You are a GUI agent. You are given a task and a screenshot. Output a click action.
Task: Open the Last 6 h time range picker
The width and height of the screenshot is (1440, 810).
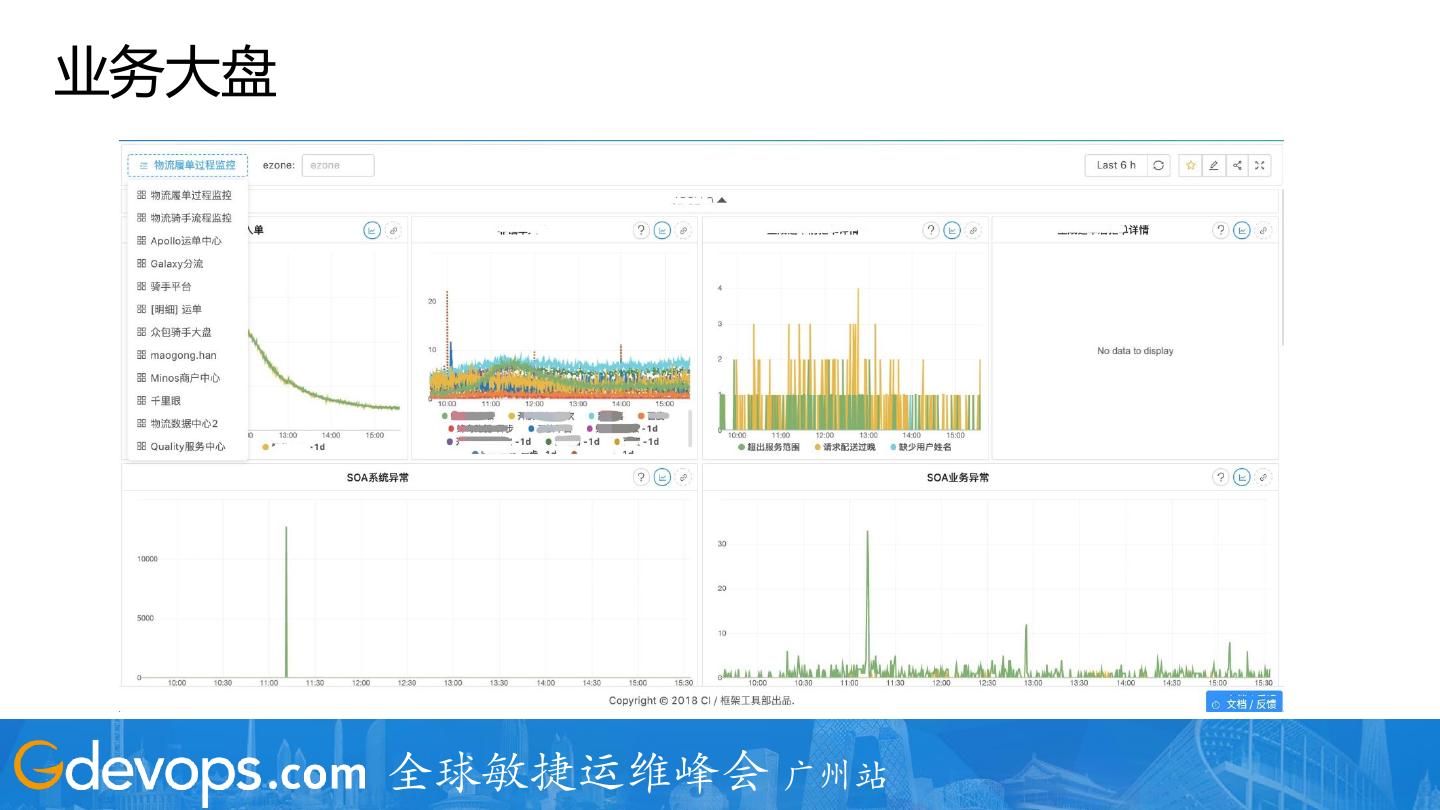[1116, 165]
